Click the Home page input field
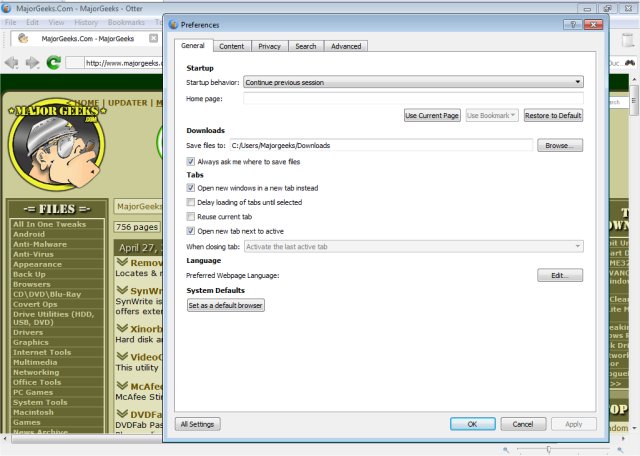 pyautogui.click(x=413, y=99)
